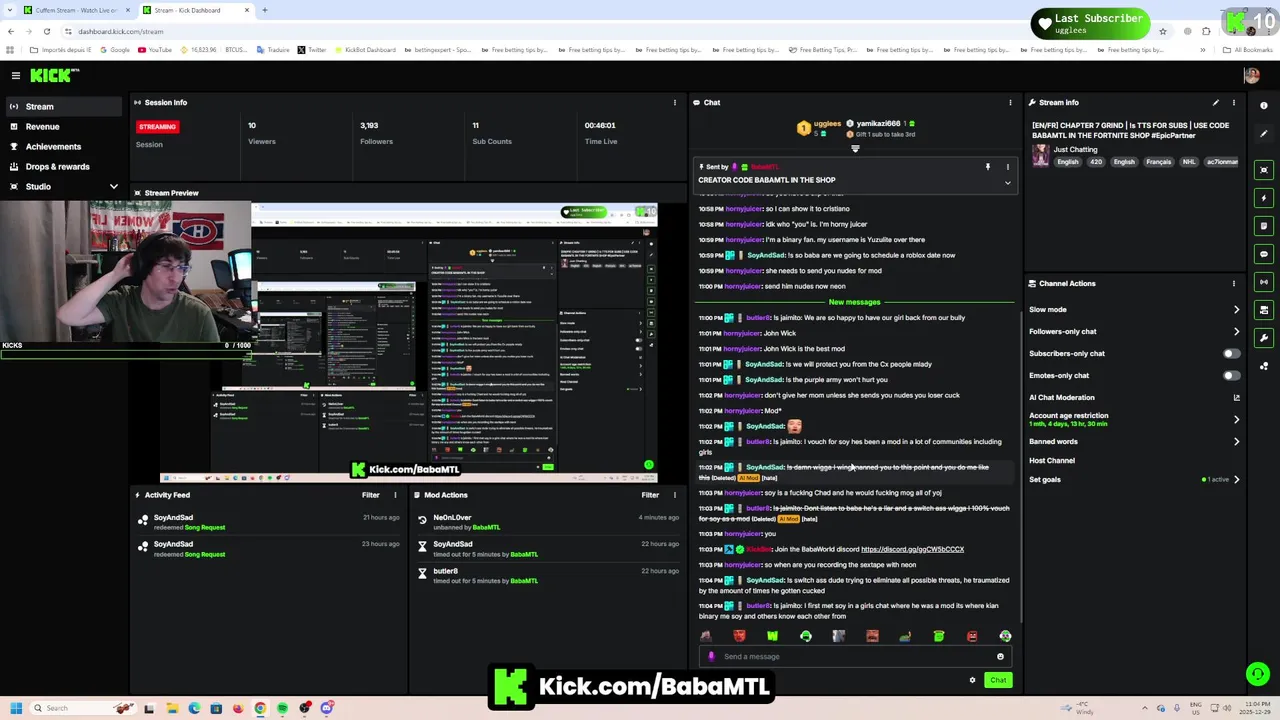Open the Stream info options menu
The width and height of the screenshot is (1280, 720).
coord(1234,102)
